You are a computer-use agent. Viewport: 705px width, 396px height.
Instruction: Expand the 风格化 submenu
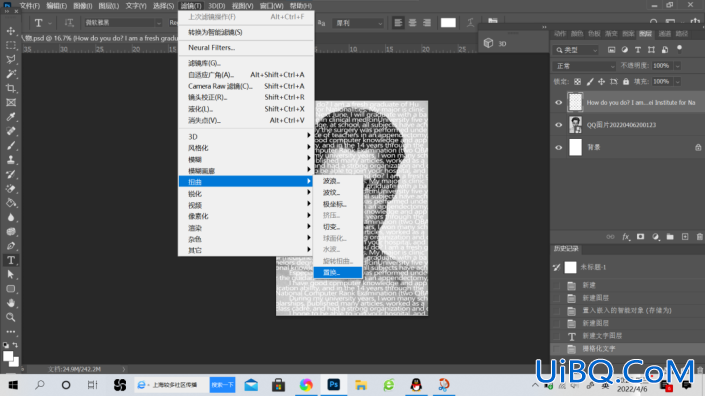tap(246, 148)
